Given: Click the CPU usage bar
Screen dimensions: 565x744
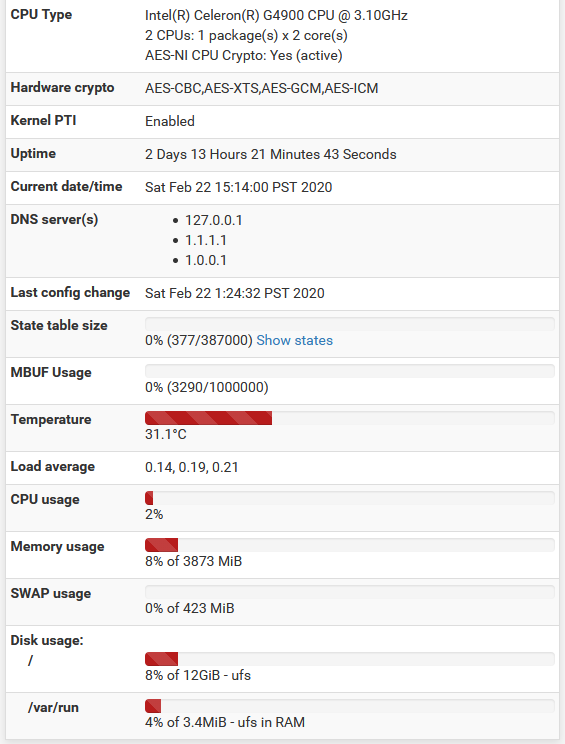Looking at the screenshot, I should [x=350, y=498].
